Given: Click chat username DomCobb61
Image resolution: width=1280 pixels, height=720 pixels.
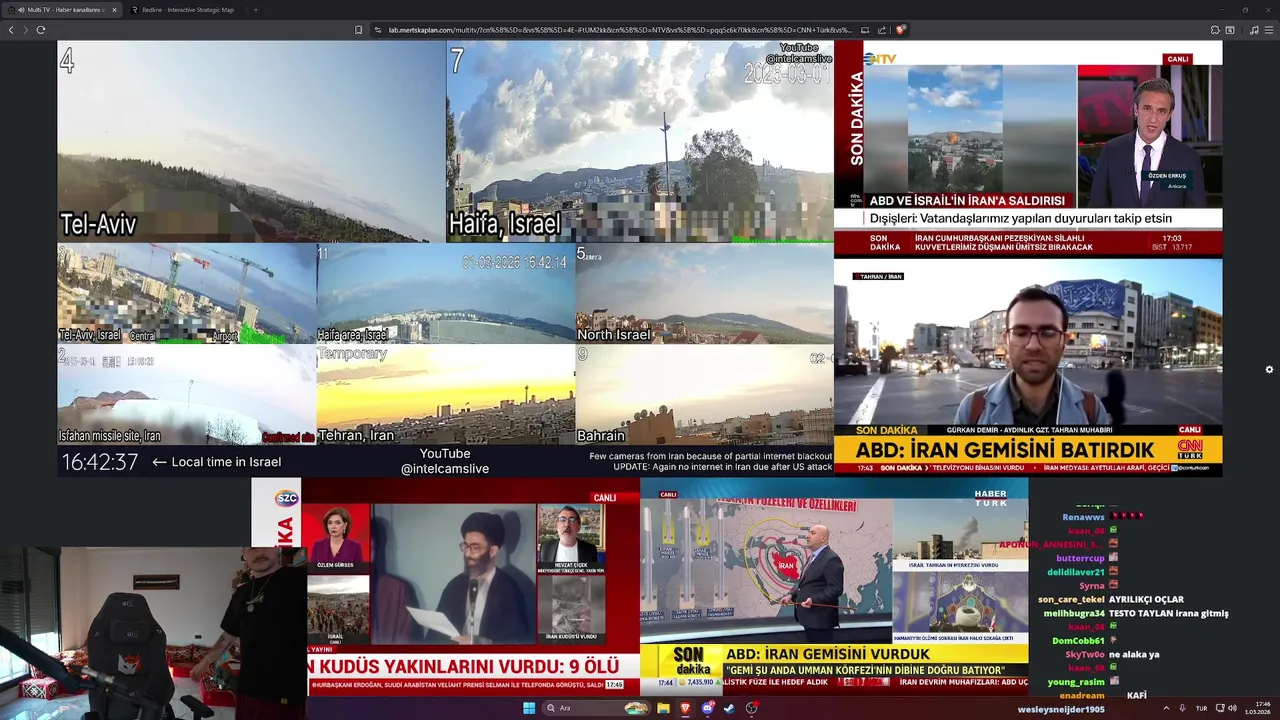Looking at the screenshot, I should [1078, 640].
